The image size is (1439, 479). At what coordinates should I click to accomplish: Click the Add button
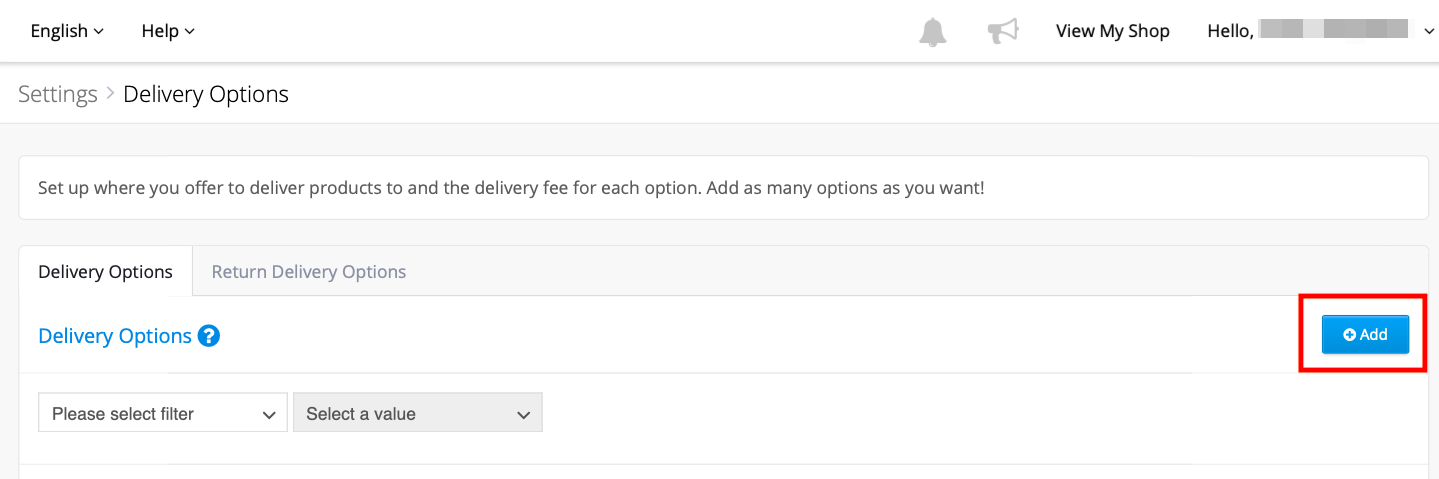(x=1365, y=335)
